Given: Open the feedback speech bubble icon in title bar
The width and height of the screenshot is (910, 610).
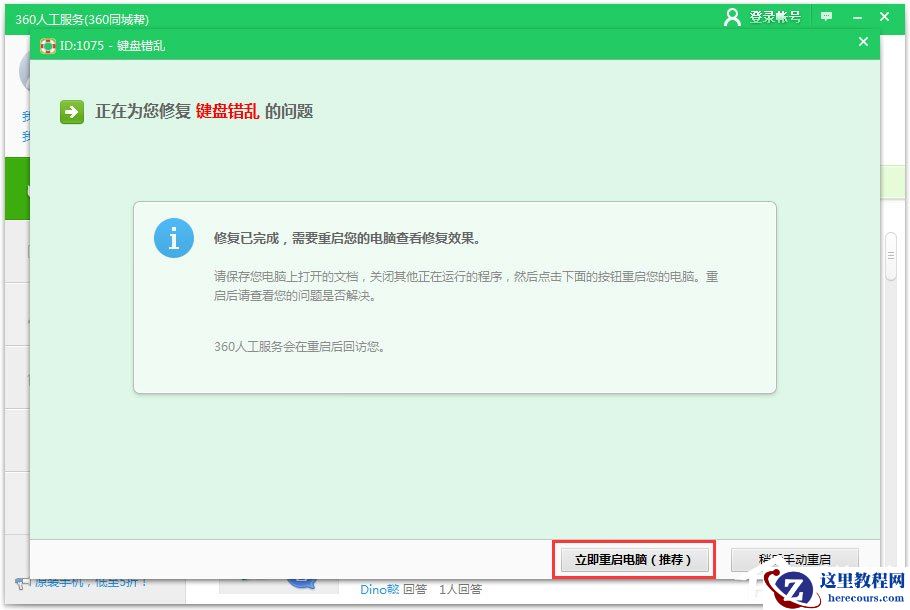Looking at the screenshot, I should pos(824,17).
